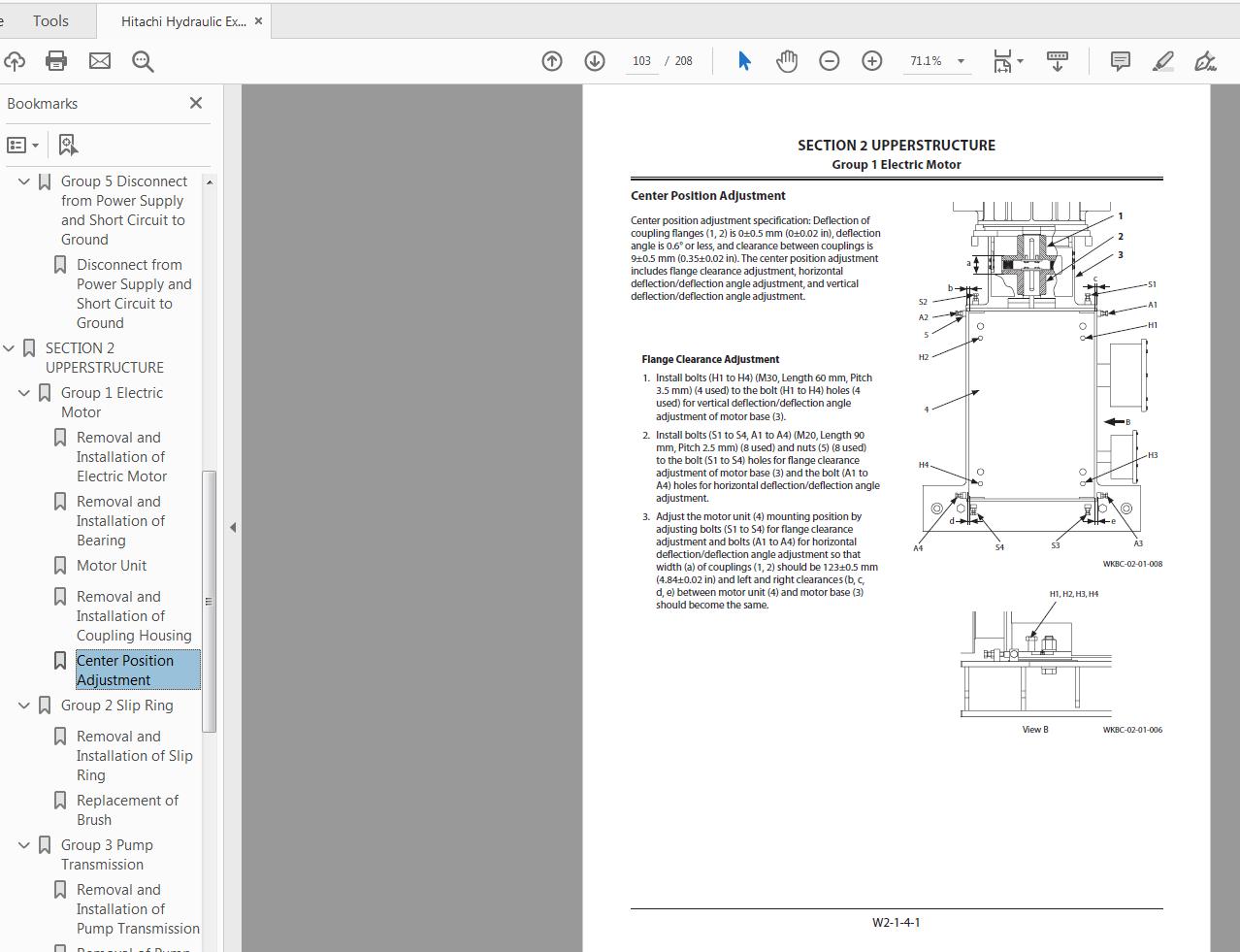Switch to the Tools tab

pos(50,20)
